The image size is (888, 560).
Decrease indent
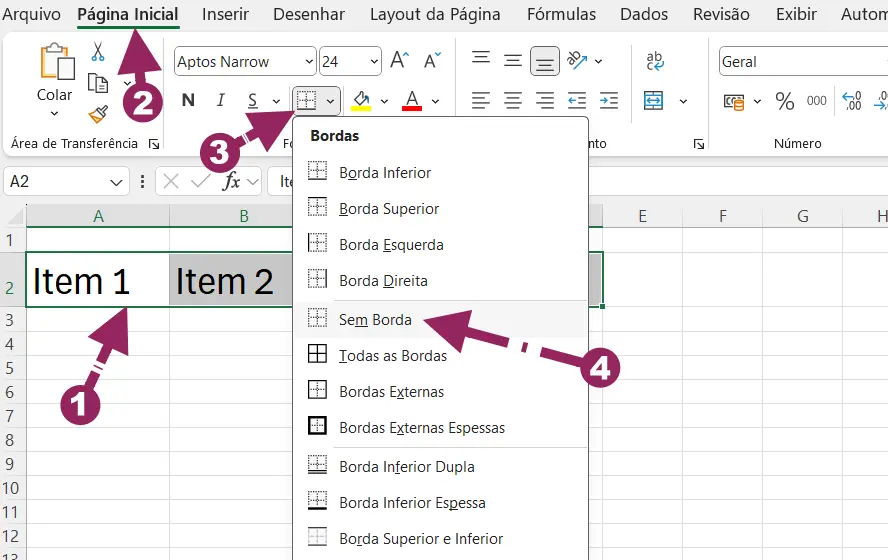click(577, 101)
